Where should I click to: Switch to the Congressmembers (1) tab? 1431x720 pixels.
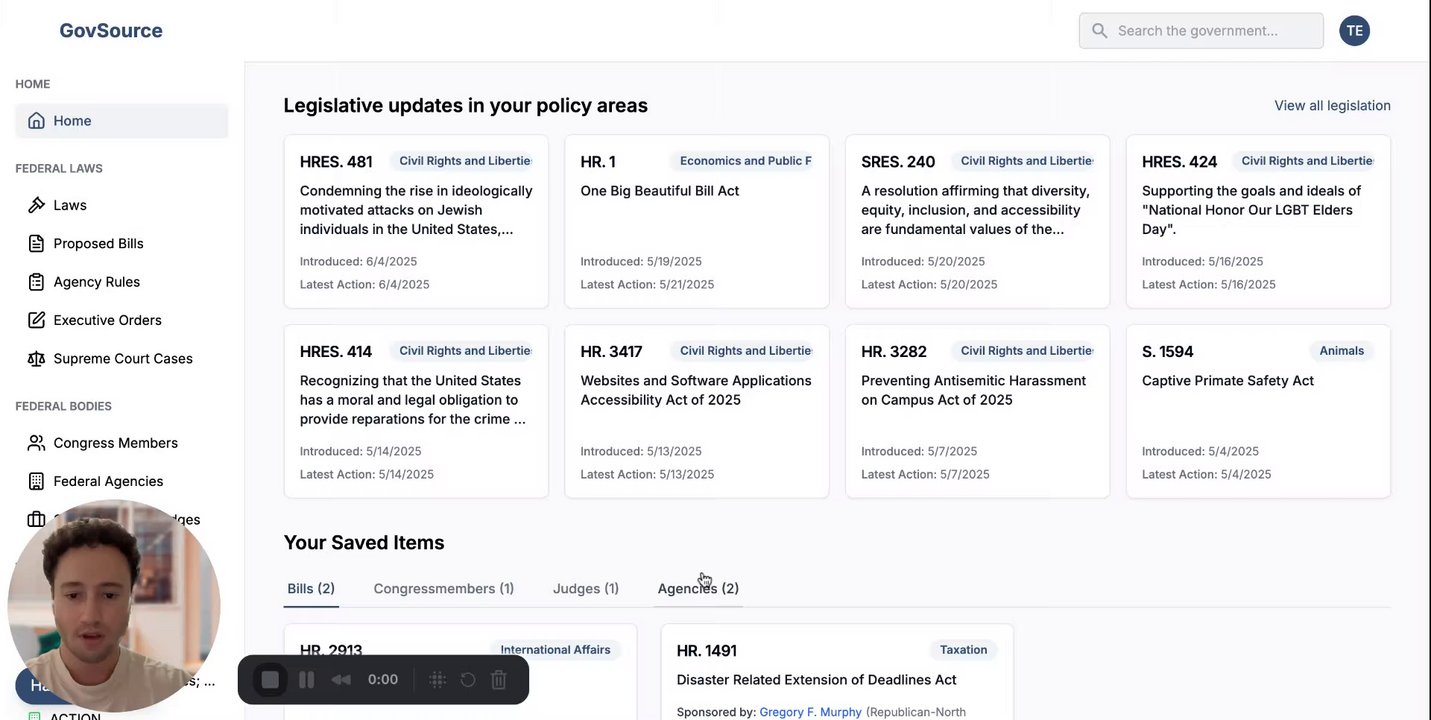coord(444,589)
